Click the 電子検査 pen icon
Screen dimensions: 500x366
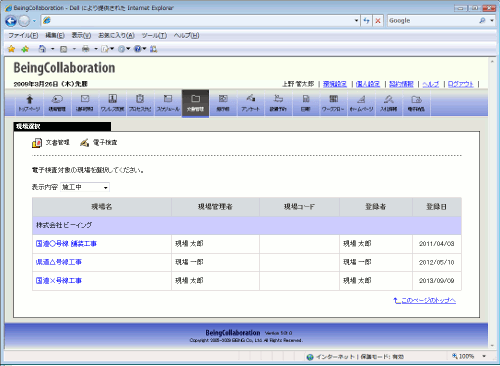[x=85, y=143]
